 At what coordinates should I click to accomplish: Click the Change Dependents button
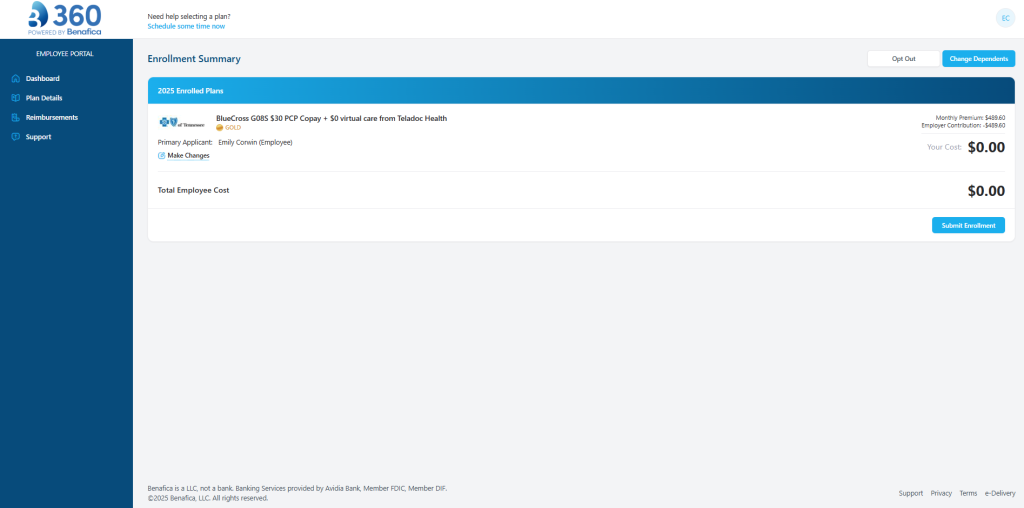click(978, 59)
